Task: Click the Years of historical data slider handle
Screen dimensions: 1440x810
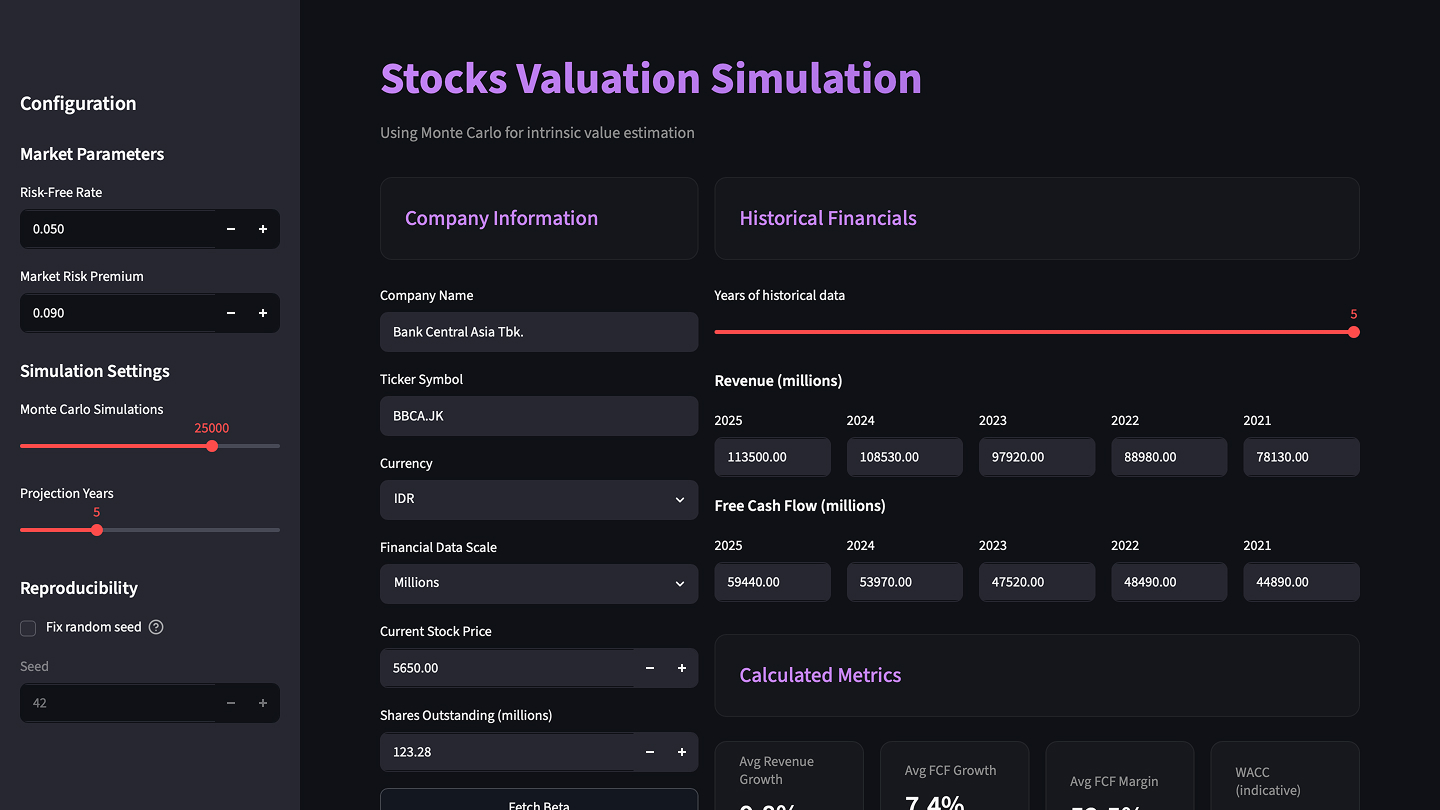Action: coord(1353,332)
